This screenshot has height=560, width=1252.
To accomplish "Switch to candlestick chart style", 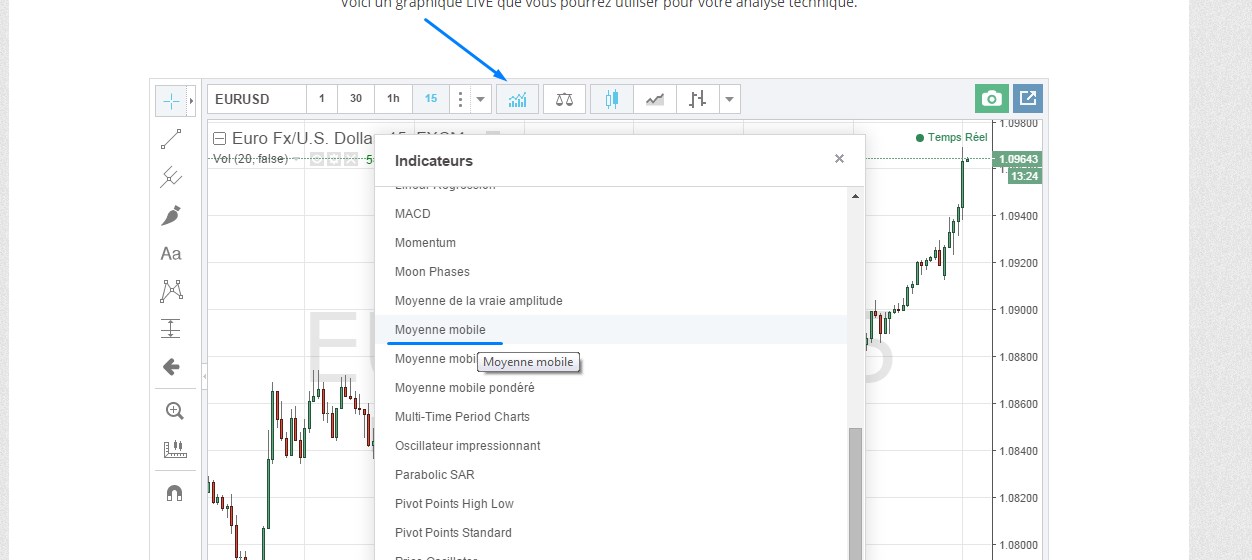I will 612,99.
